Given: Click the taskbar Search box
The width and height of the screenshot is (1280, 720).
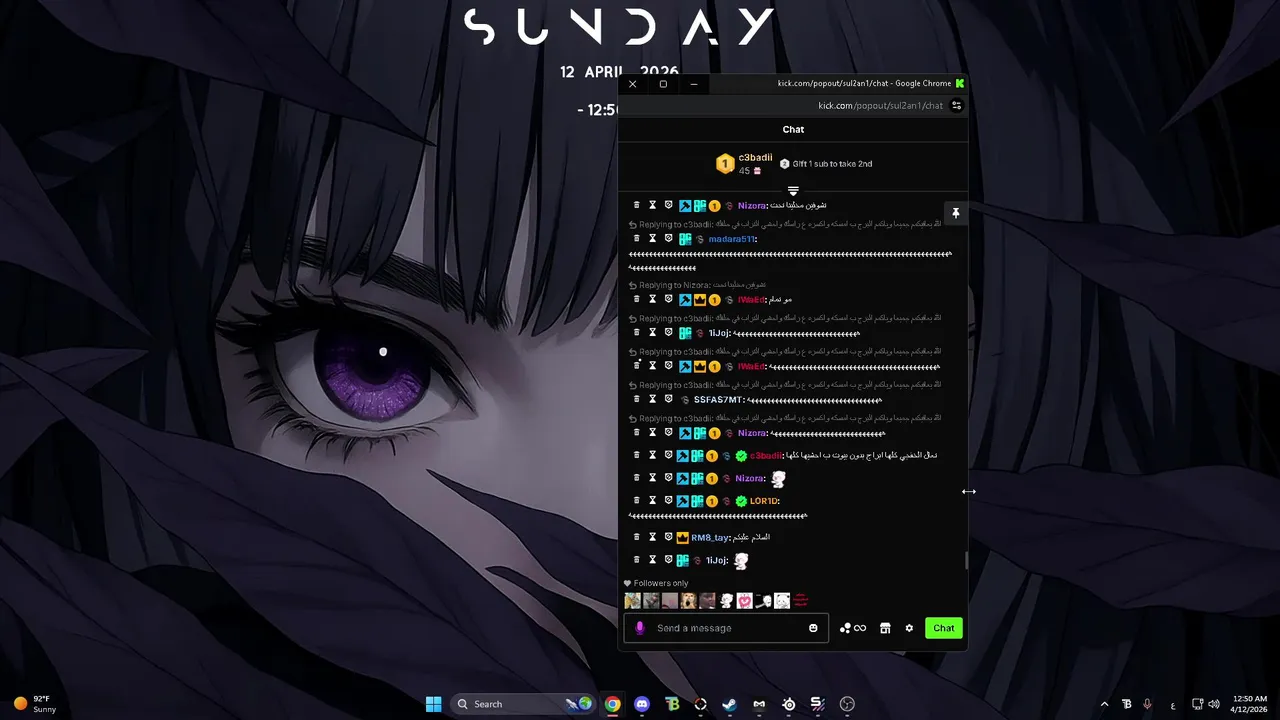Looking at the screenshot, I should tap(523, 704).
